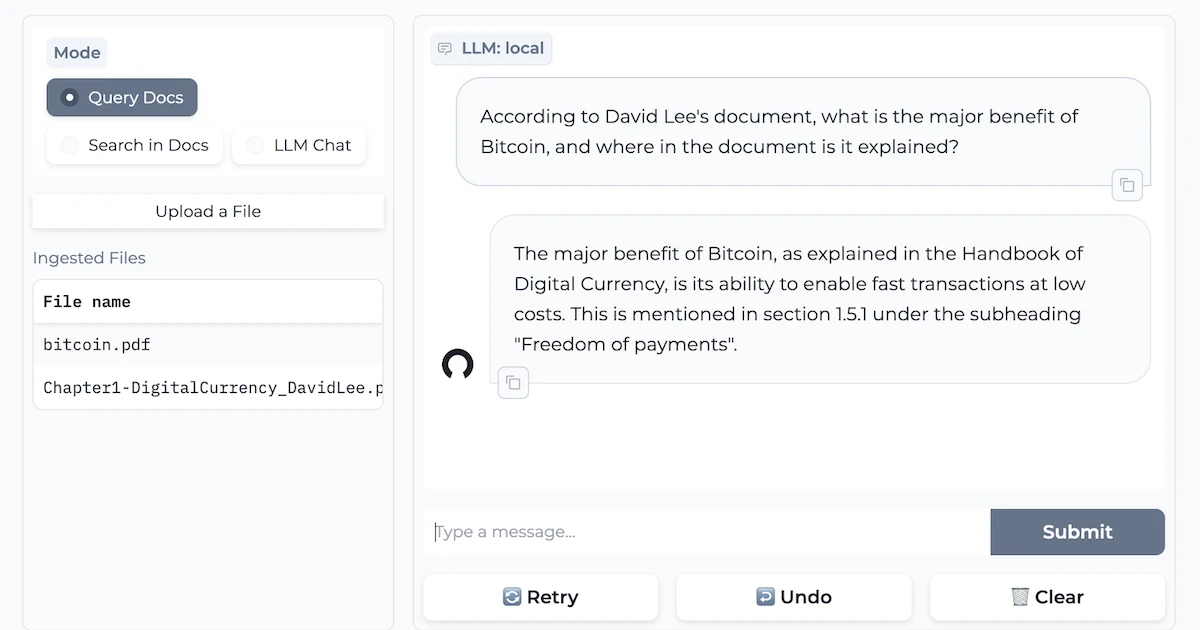The width and height of the screenshot is (1200, 630).
Task: Undo the last chat message
Action: [x=794, y=597]
